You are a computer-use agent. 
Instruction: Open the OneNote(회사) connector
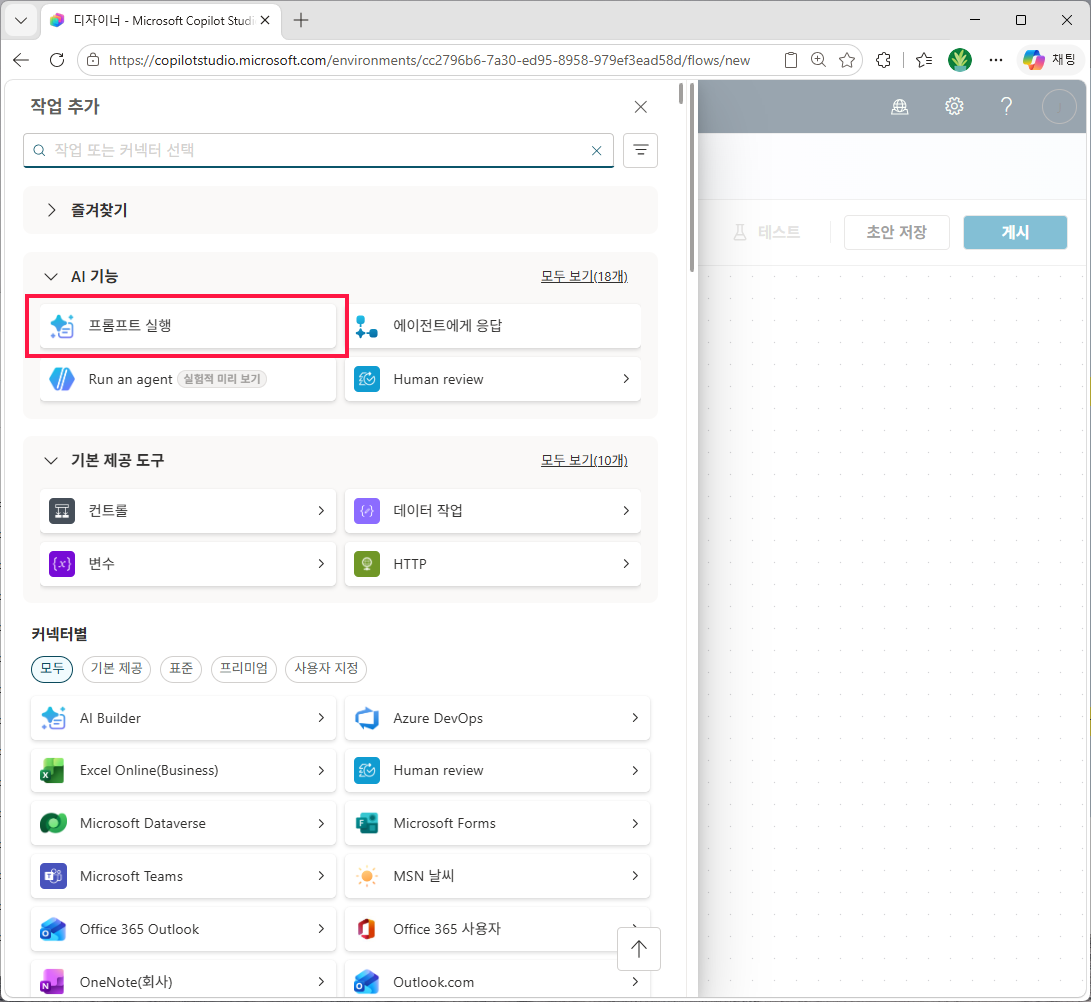(184, 981)
